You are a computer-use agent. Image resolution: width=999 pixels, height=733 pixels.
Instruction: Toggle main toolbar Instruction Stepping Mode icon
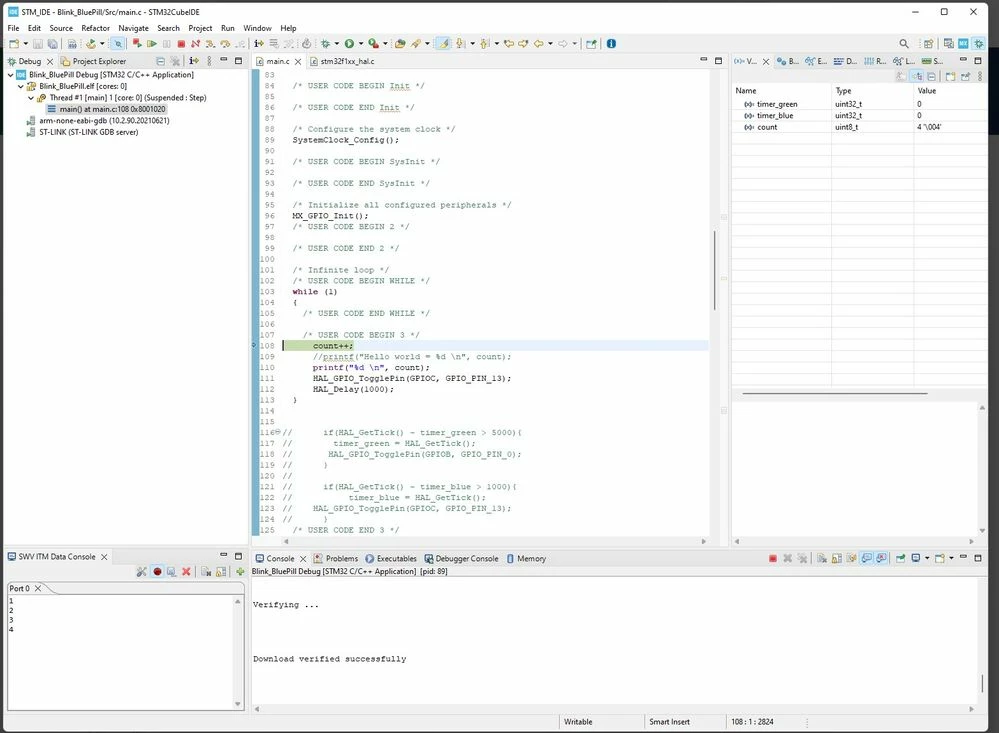(x=259, y=43)
